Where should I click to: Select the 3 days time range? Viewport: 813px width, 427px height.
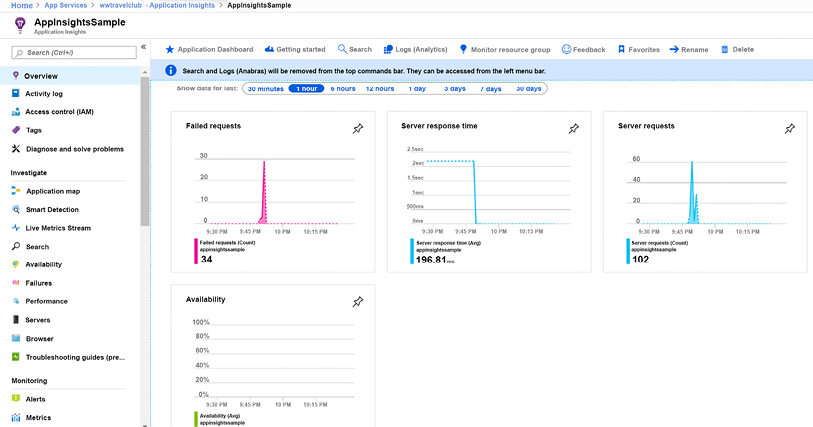coord(455,89)
